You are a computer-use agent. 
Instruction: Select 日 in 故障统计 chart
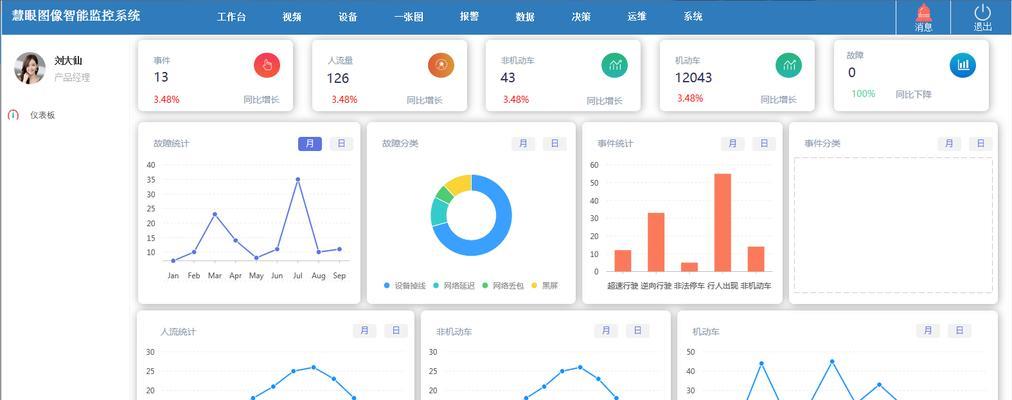point(341,144)
